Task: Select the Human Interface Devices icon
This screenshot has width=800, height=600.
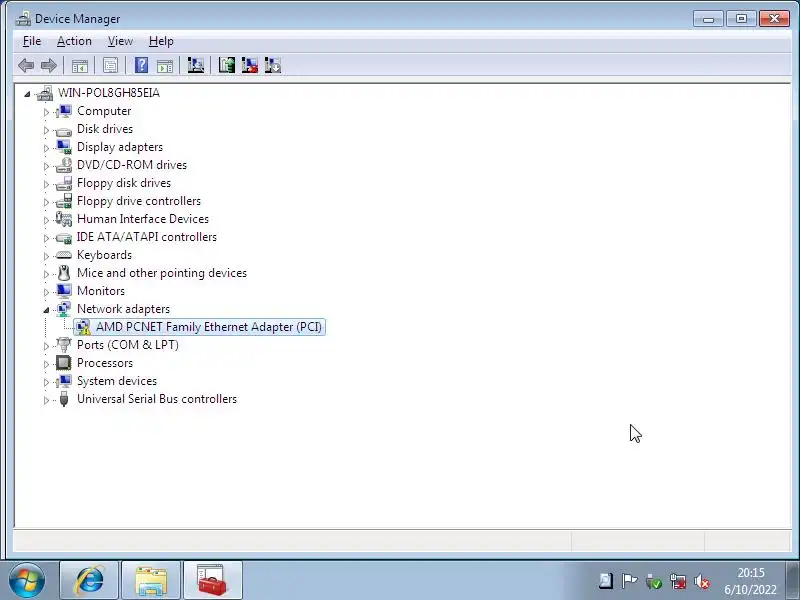Action: click(64, 219)
